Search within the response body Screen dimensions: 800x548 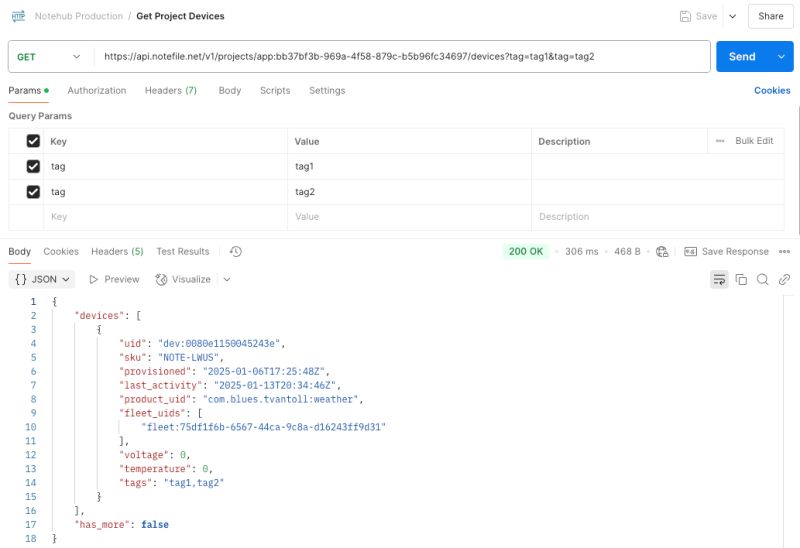coord(763,280)
